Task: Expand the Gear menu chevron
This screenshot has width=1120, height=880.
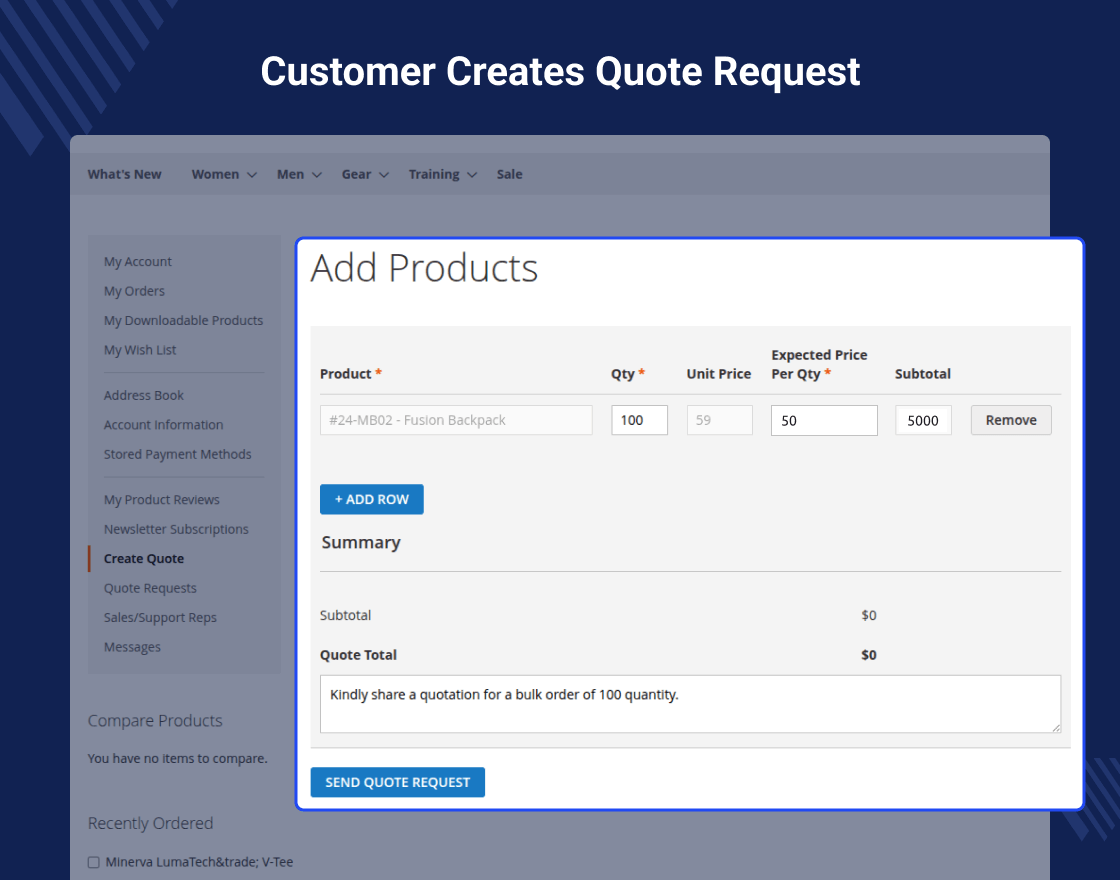Action: tap(384, 175)
